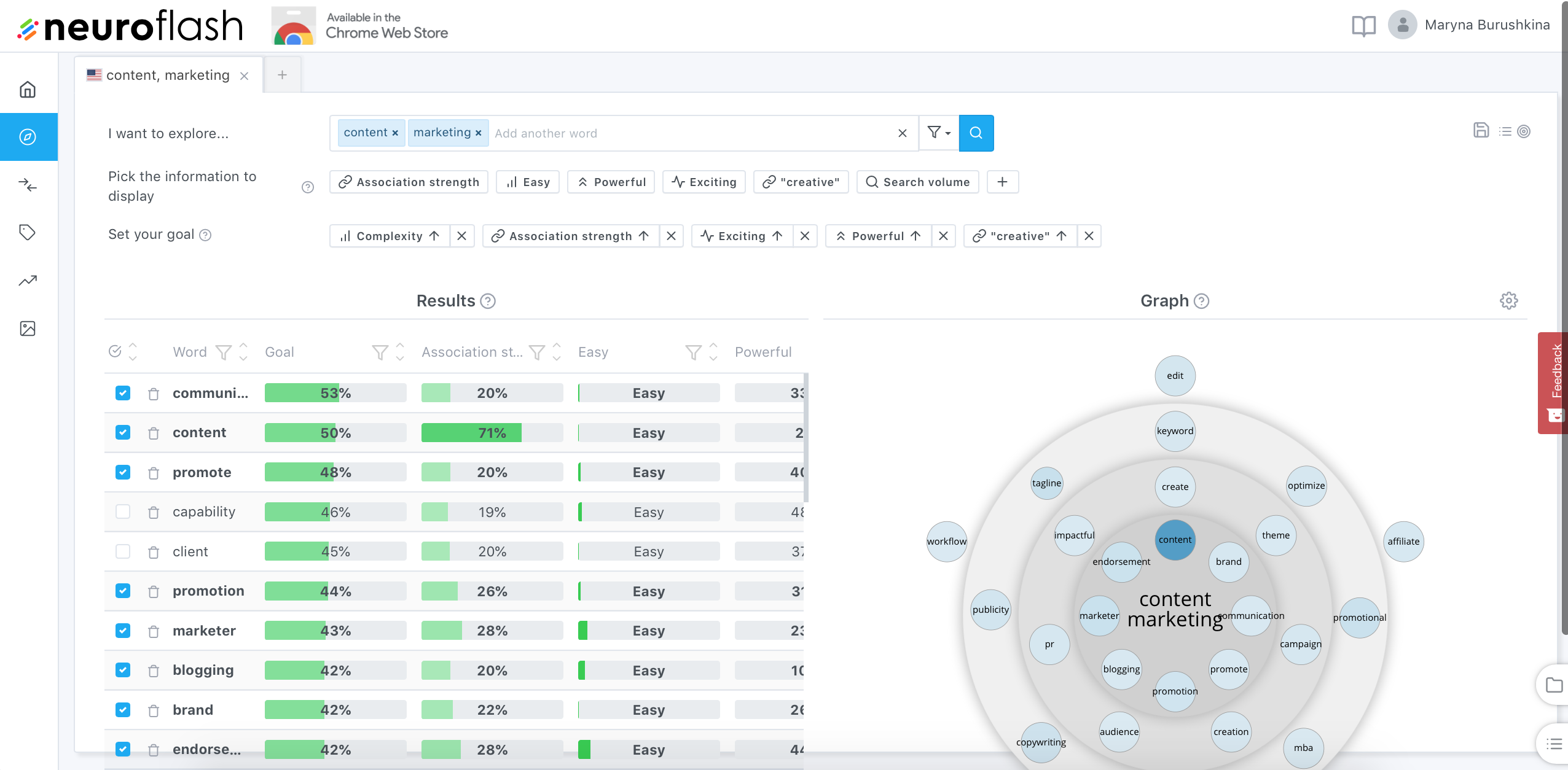Open the filter funnel dropdown beside search
Image resolution: width=1568 pixels, height=770 pixels.
939,133
